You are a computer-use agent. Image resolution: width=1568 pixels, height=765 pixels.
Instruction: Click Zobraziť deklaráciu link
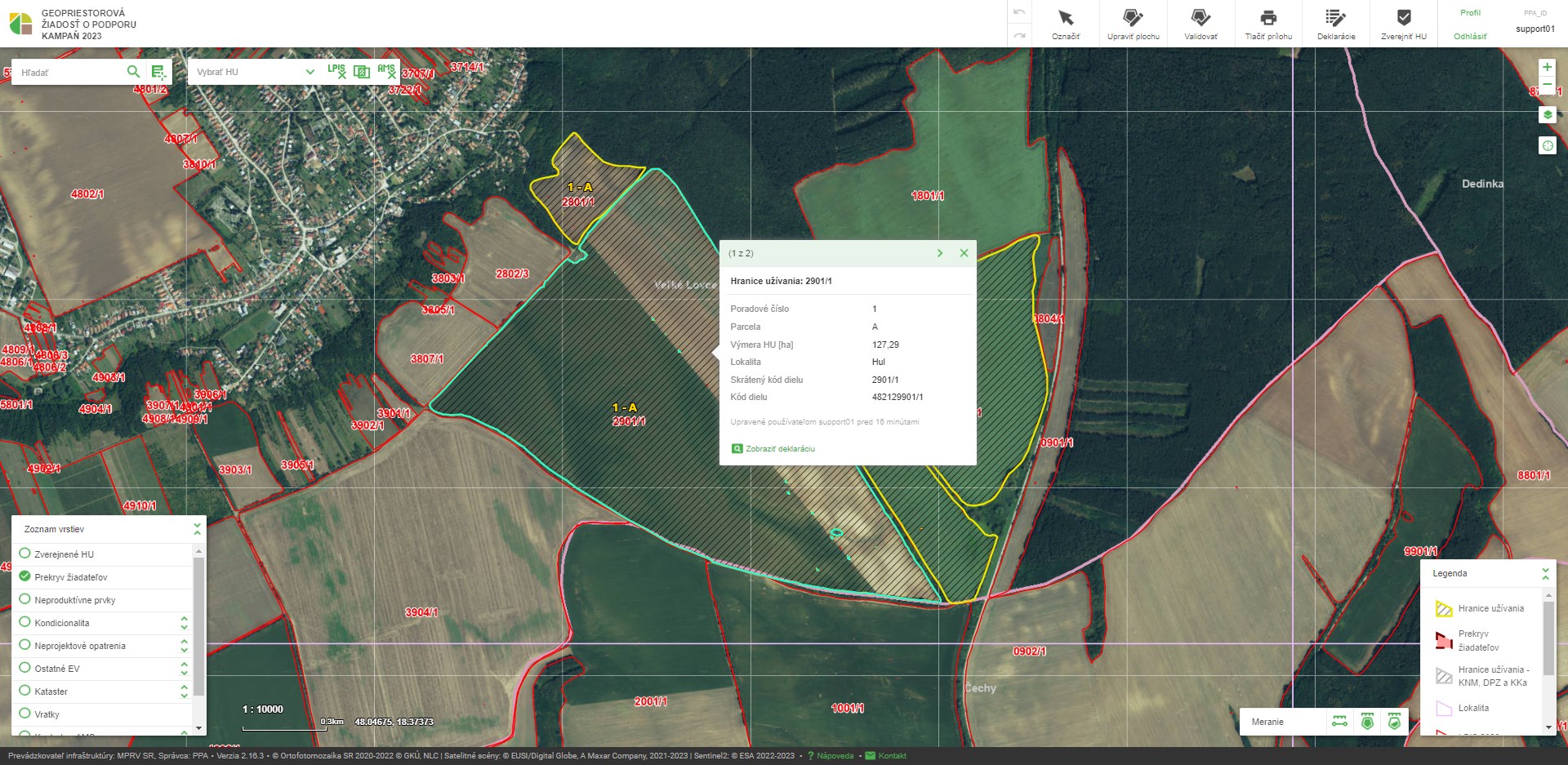[x=780, y=449]
